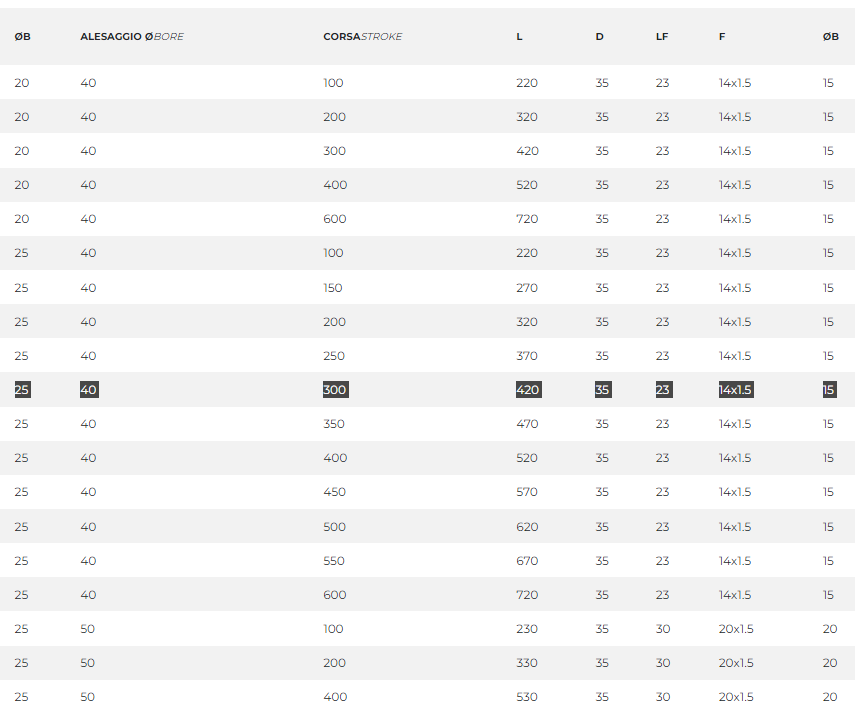Select the stroke value 150 cell

333,288
